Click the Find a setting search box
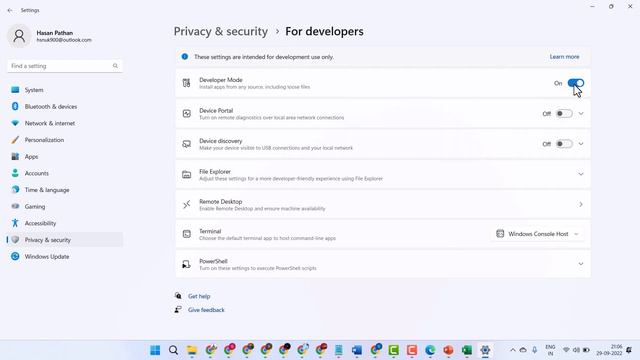 point(65,66)
